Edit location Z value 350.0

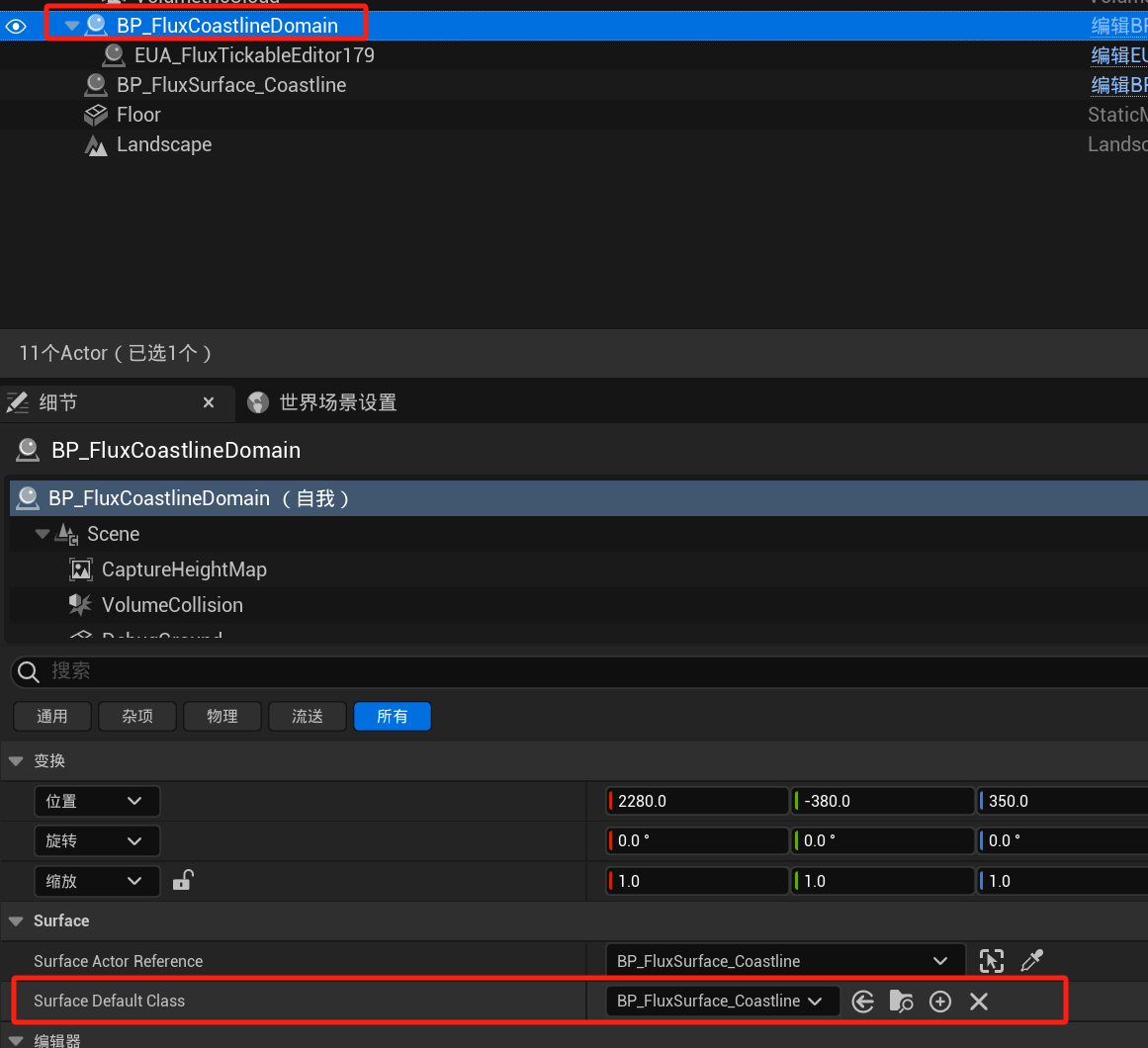(1063, 802)
